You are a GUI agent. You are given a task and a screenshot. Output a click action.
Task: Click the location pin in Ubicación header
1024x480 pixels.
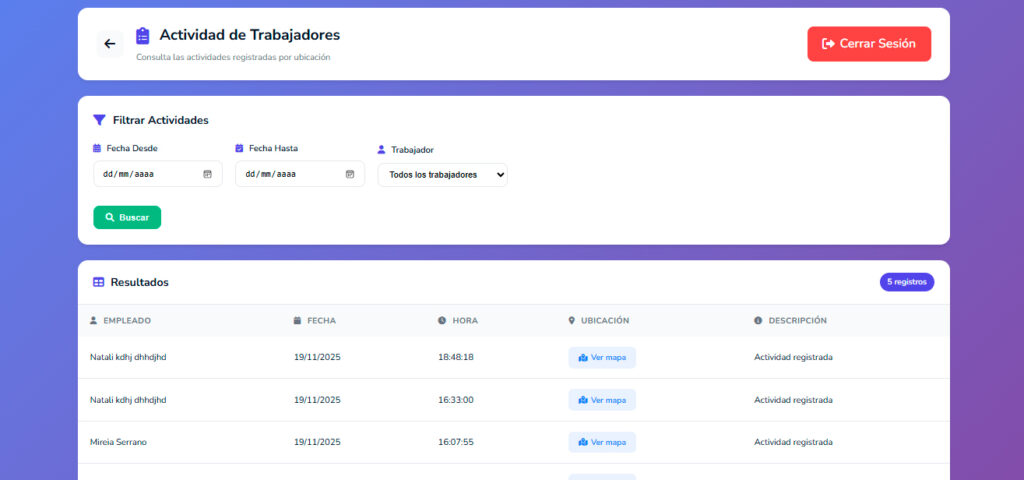coord(572,321)
